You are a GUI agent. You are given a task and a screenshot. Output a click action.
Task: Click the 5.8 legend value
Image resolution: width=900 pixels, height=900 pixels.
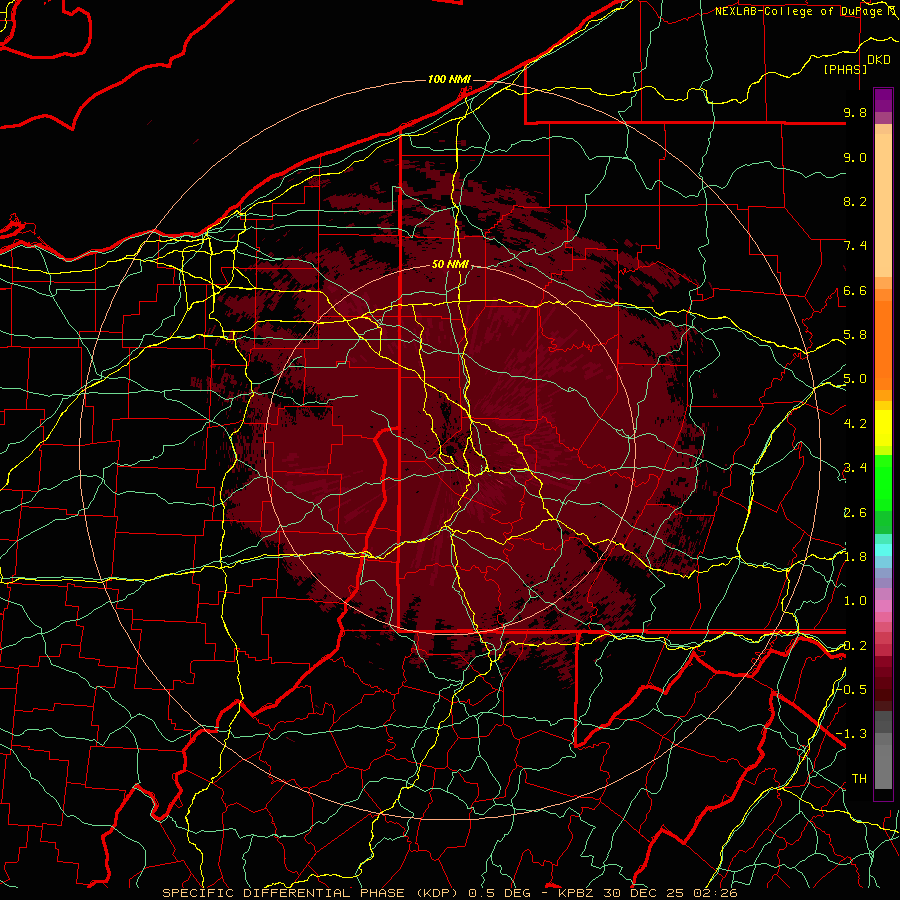(855, 335)
